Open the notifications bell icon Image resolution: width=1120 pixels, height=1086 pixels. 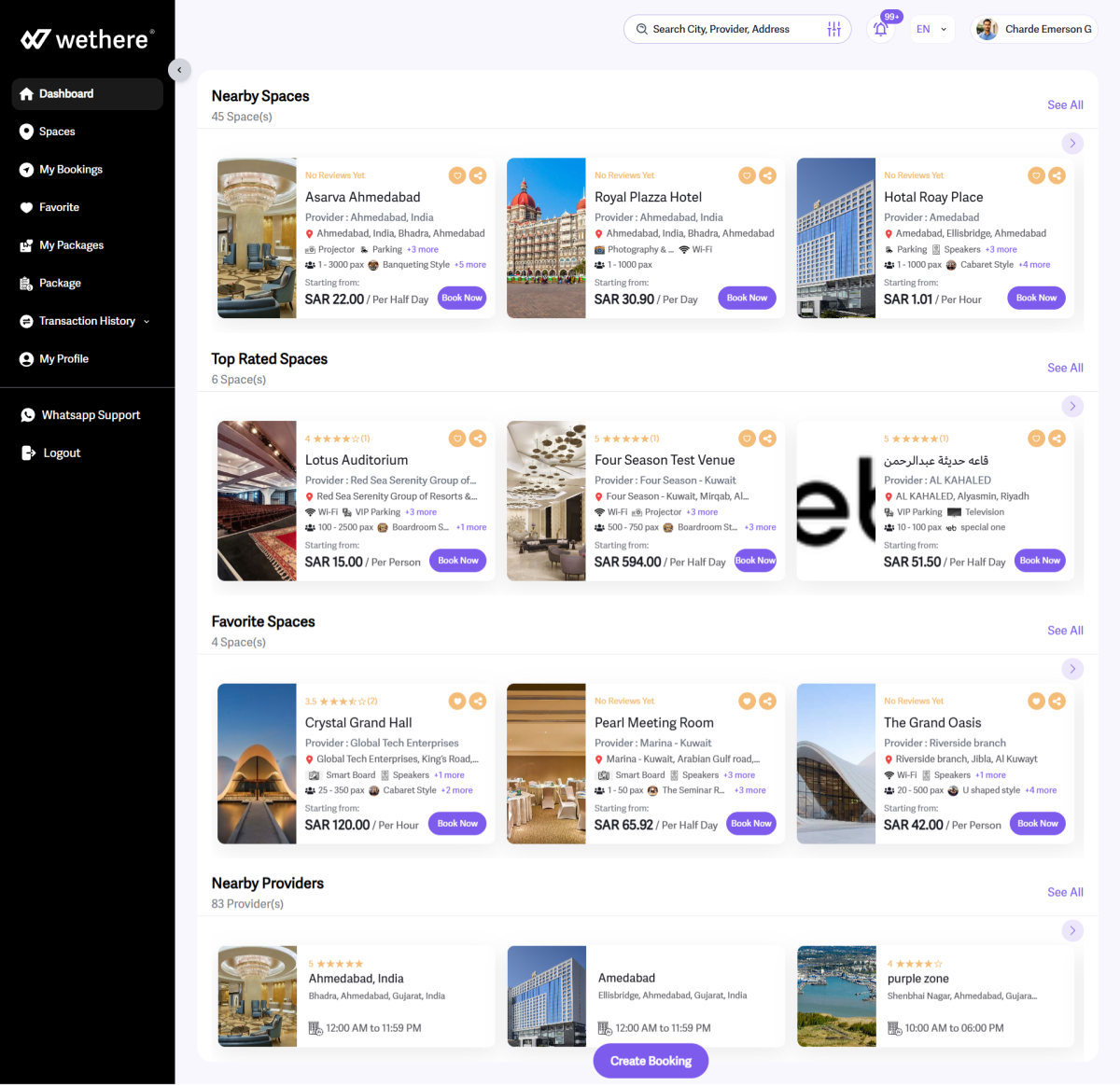coord(880,30)
